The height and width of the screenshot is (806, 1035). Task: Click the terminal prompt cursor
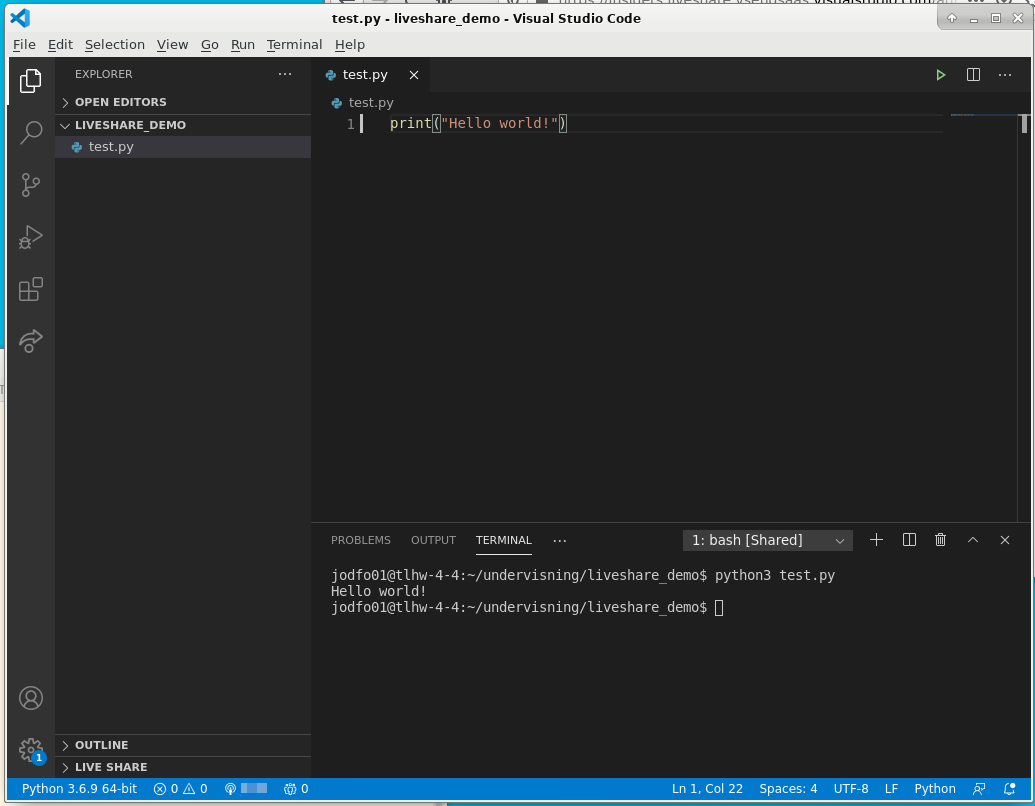[719, 607]
